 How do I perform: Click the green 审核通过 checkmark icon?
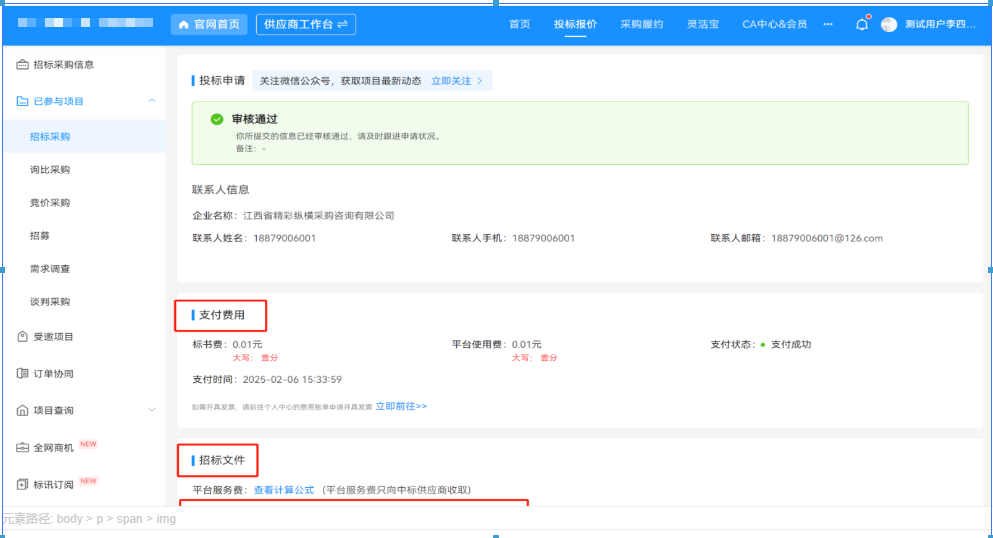pyautogui.click(x=217, y=119)
